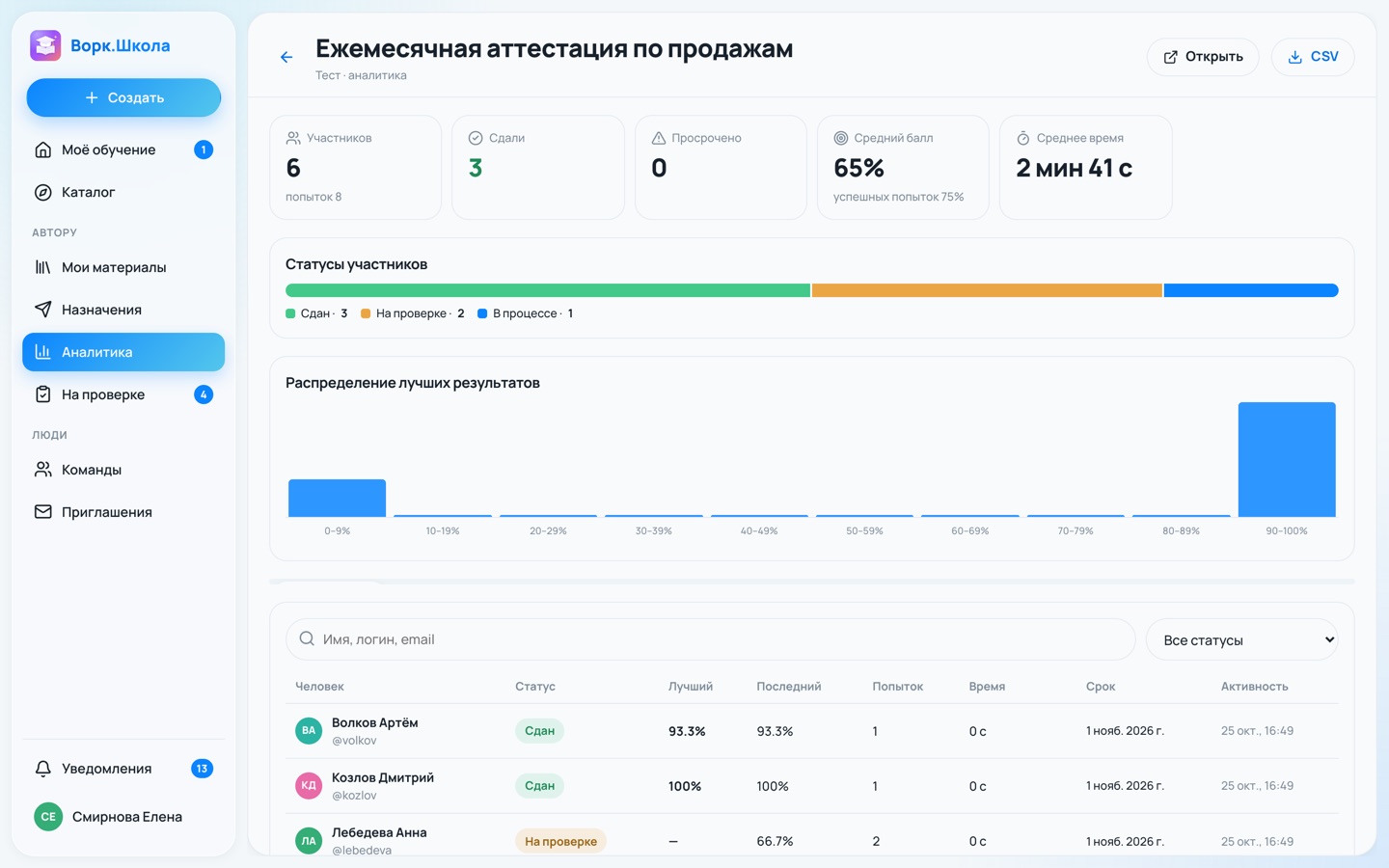Viewport: 1389px width, 868px height.
Task: Click the green Сдан status bar segment
Action: click(x=548, y=290)
